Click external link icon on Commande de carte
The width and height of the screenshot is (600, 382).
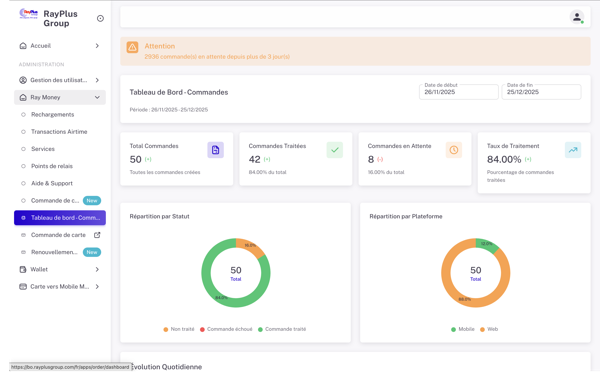click(x=97, y=235)
